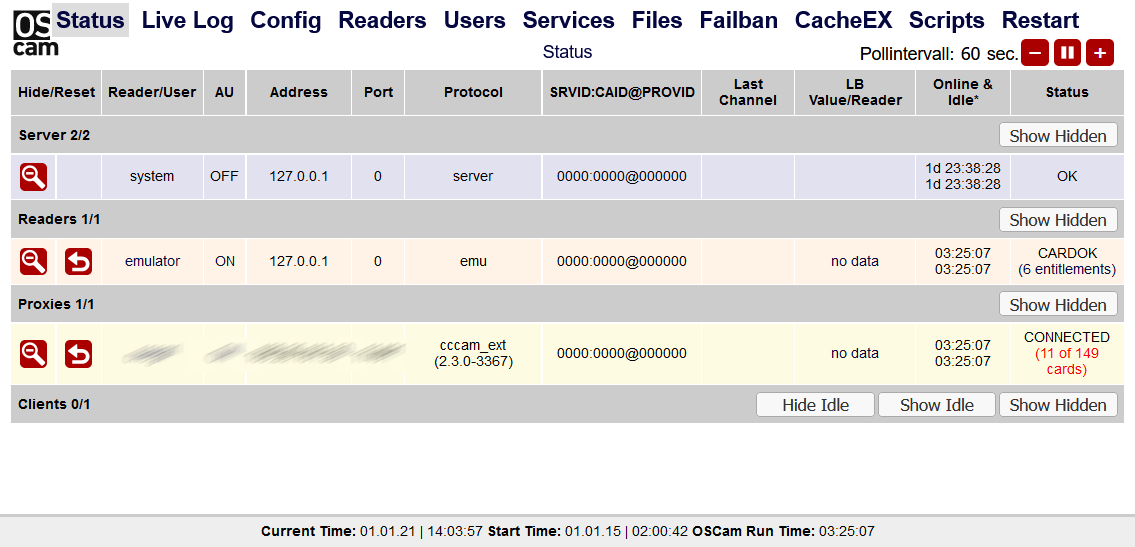Click the 'Server 2/2' section heading
The width and height of the screenshot is (1135, 547).
[x=54, y=135]
